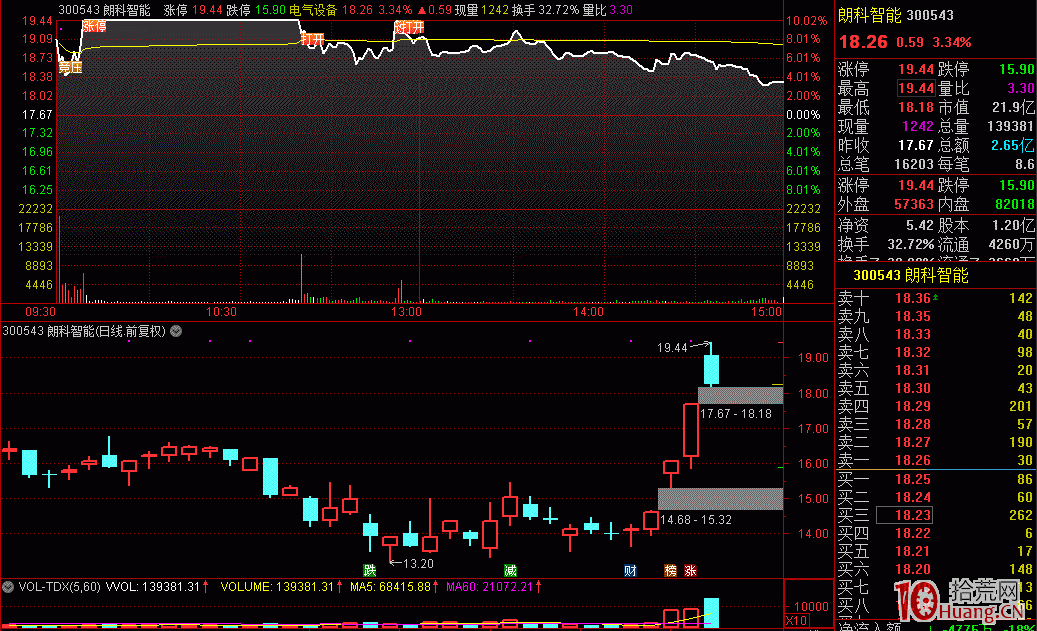Select the 卖一 18.26 ask row
Screen dimensions: 1037x631
[x=935, y=460]
